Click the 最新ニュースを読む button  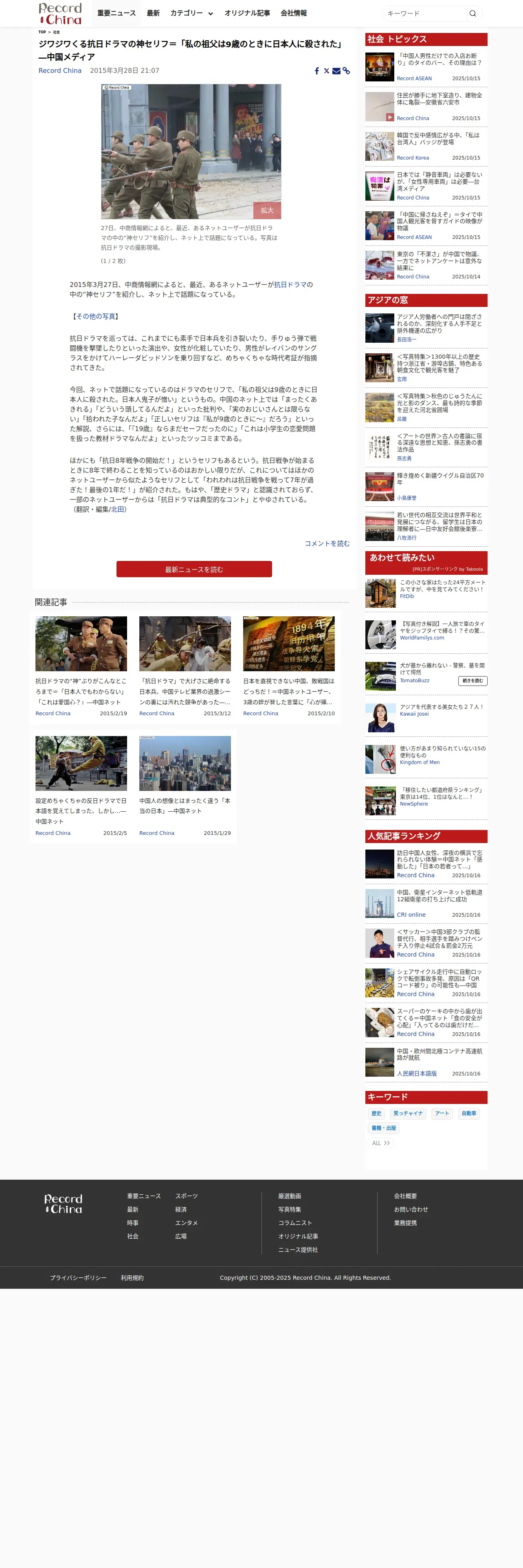194,569
